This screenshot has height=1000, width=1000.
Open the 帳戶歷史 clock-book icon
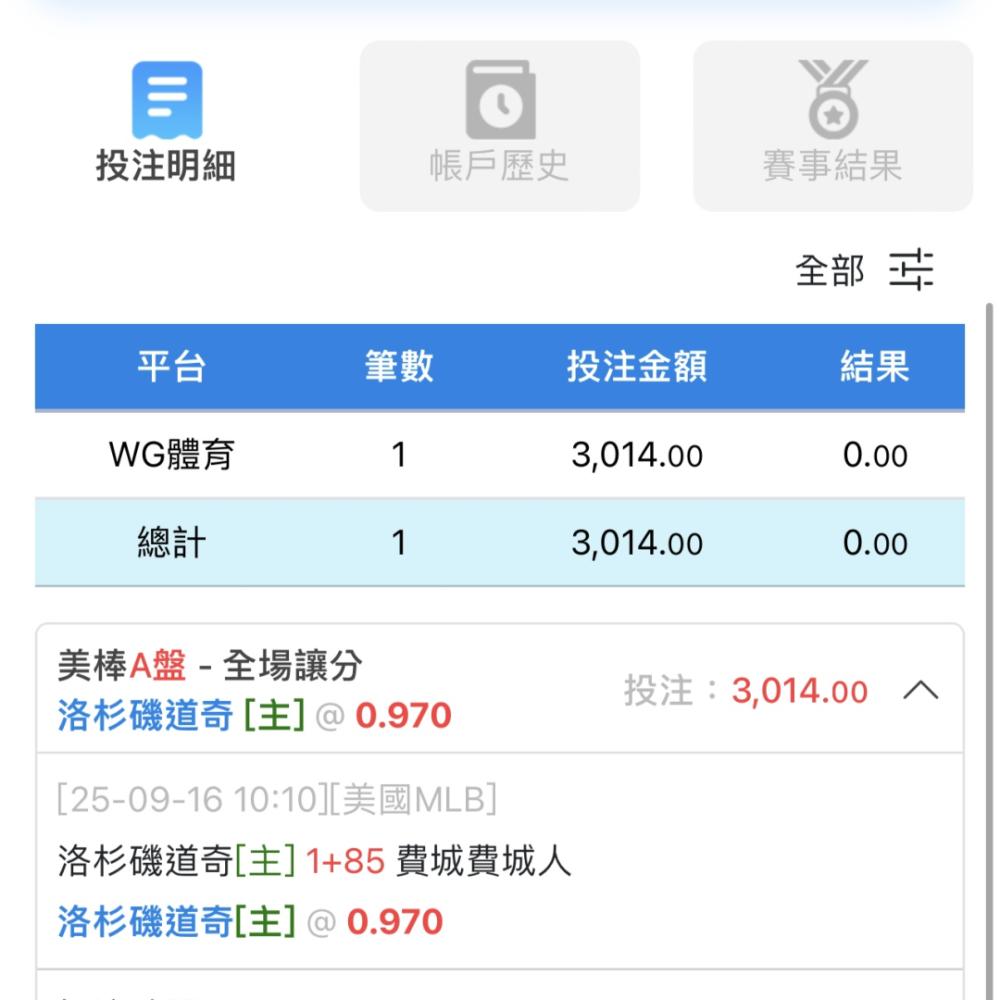coord(501,99)
